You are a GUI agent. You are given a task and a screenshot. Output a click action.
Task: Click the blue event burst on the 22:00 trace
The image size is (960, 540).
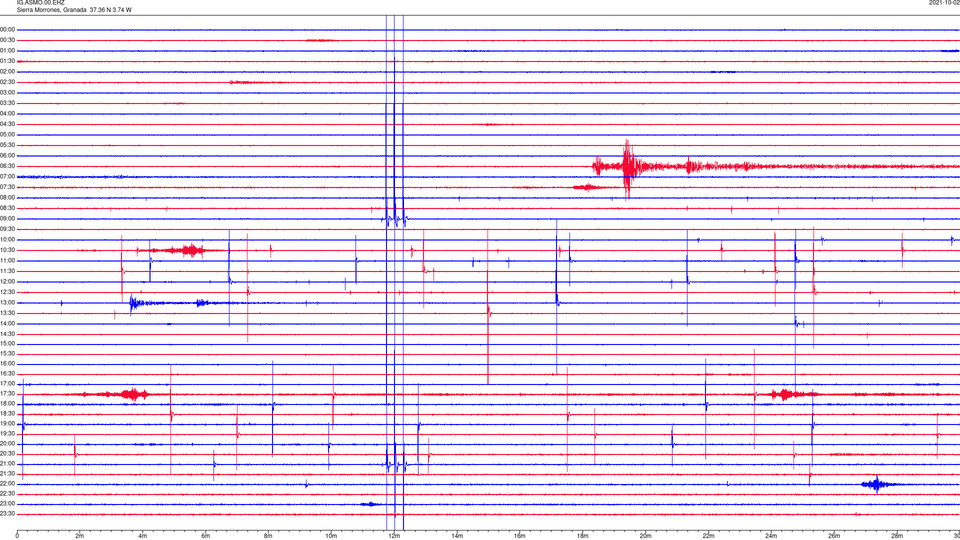pyautogui.click(x=877, y=484)
